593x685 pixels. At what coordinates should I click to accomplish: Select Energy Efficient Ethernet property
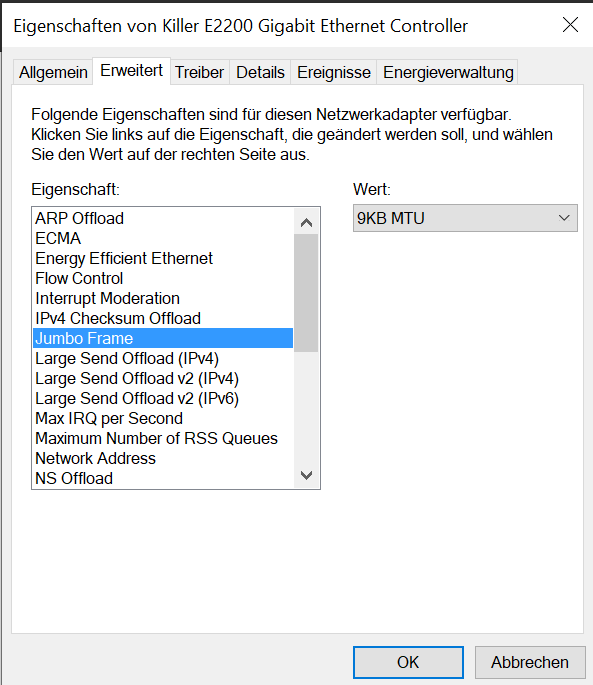(163, 258)
